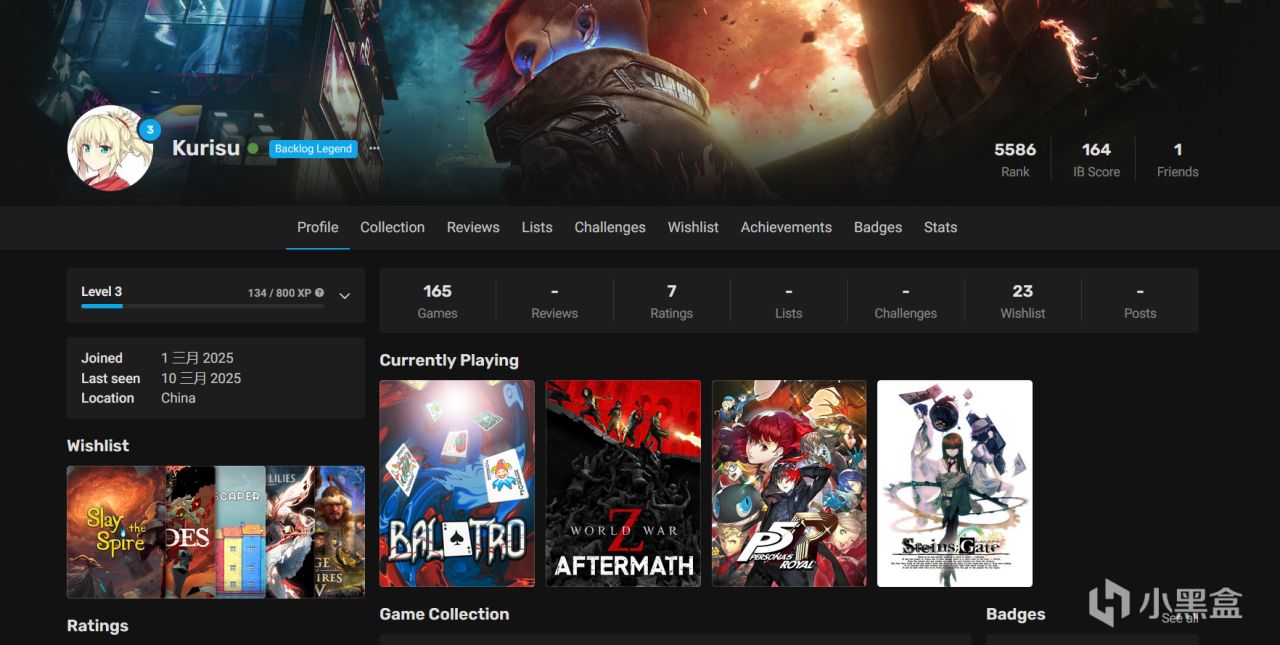This screenshot has height=645, width=1280.
Task: Switch to the Profile tab
Action: click(x=318, y=227)
